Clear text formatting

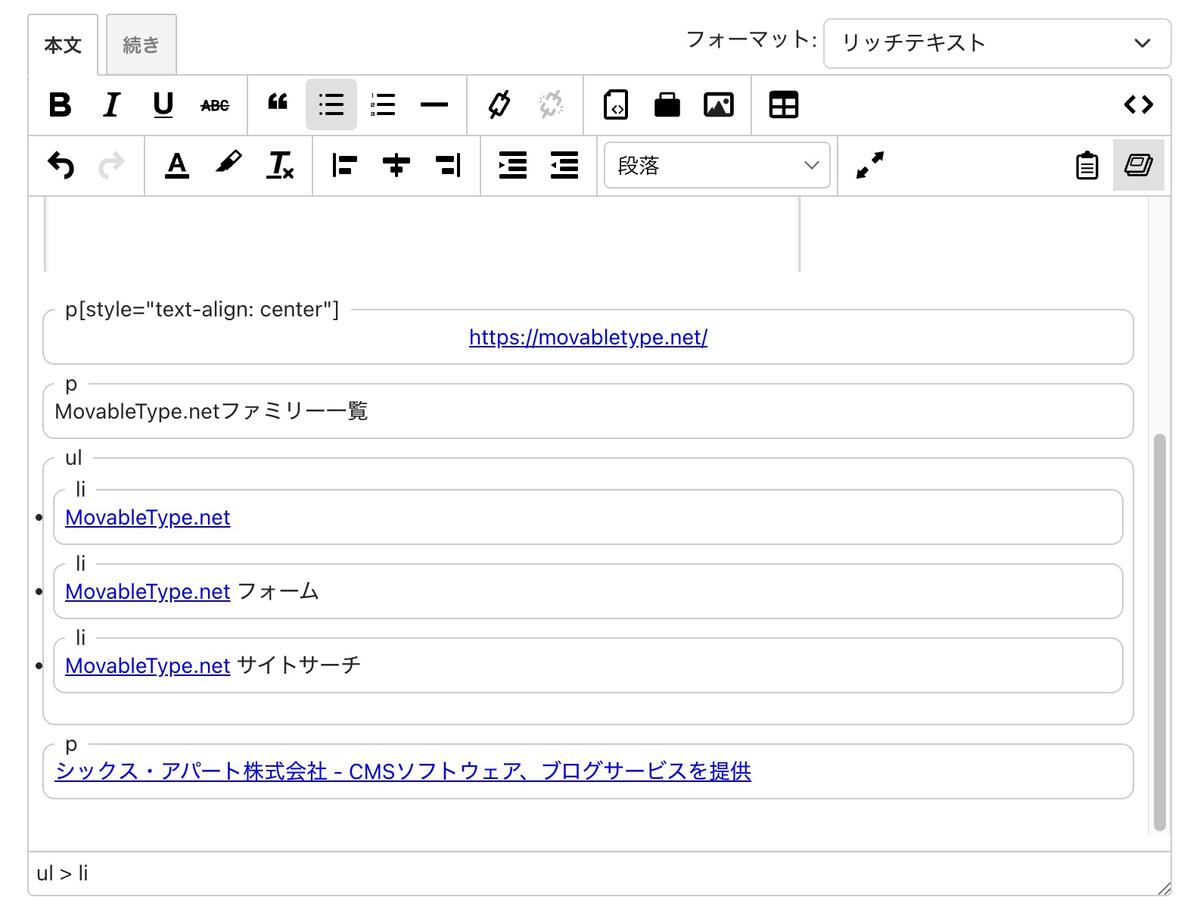[280, 166]
